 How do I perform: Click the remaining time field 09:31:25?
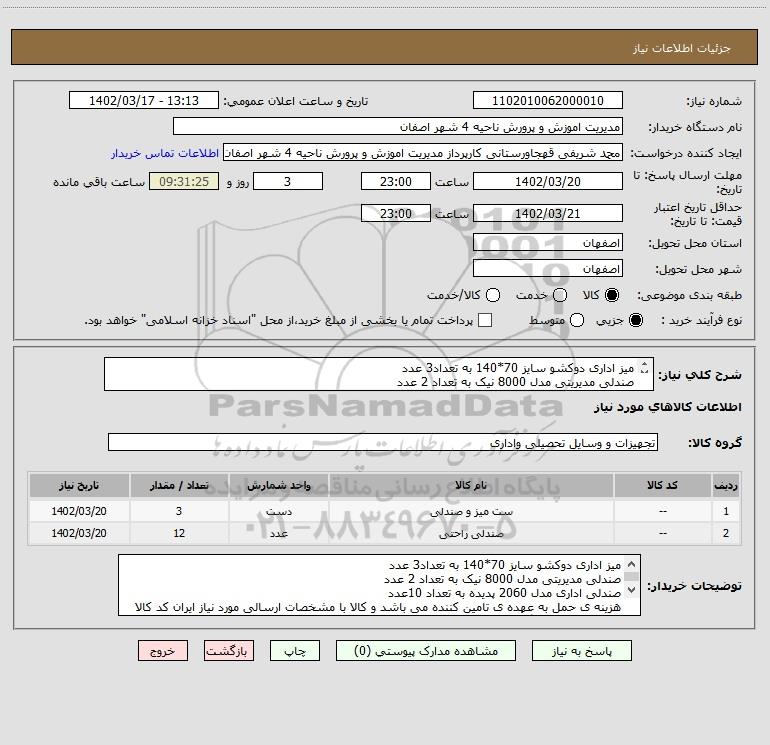[184, 182]
